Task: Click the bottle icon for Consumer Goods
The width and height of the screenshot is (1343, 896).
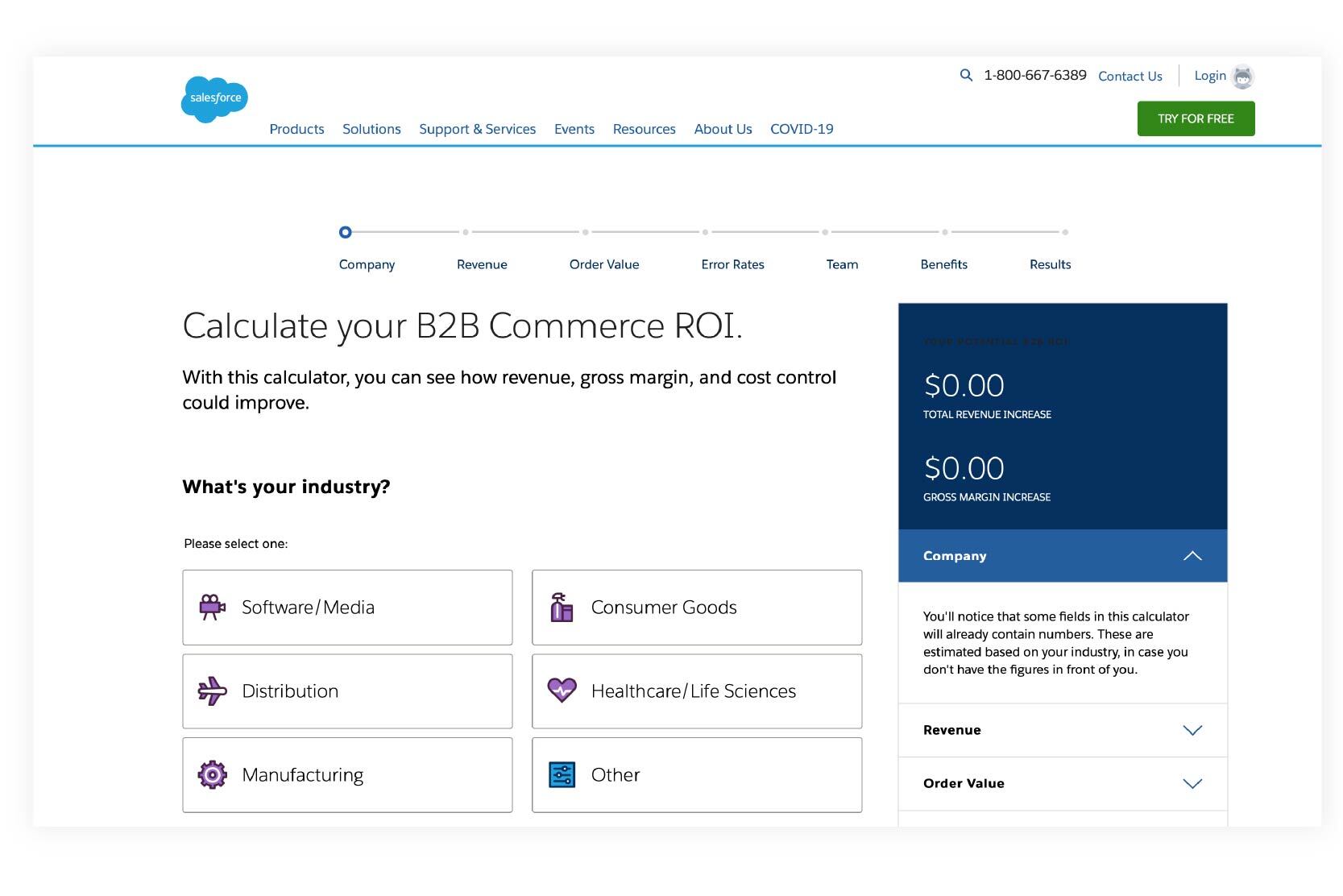Action: (x=562, y=607)
